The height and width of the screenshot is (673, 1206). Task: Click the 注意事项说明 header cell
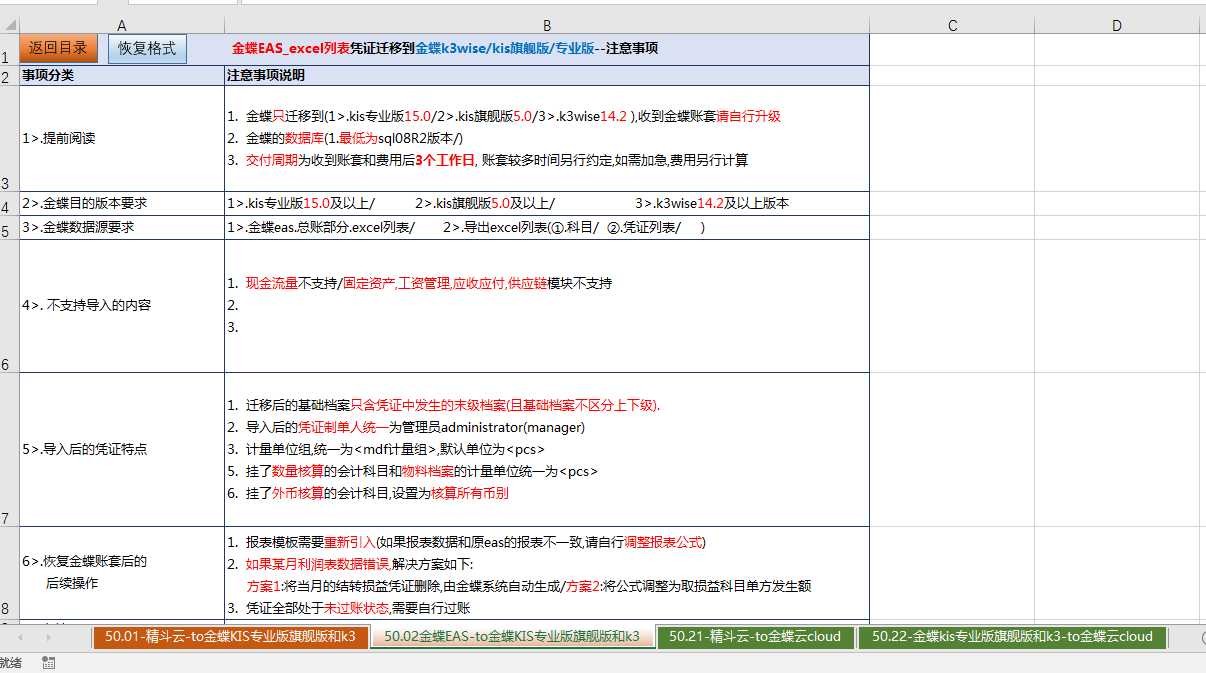(547, 76)
